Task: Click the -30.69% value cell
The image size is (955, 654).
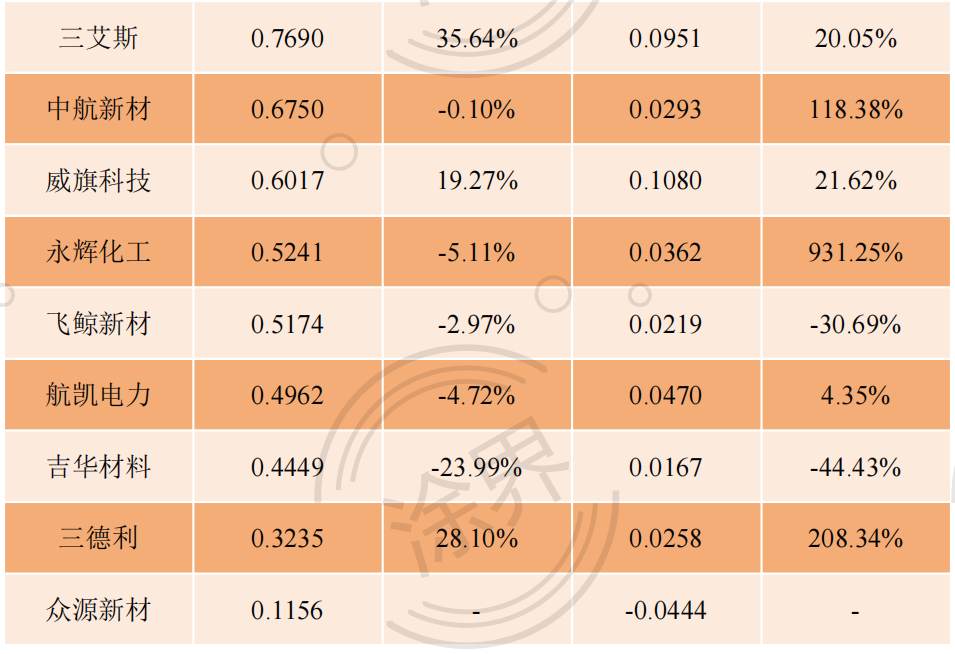Action: click(856, 323)
